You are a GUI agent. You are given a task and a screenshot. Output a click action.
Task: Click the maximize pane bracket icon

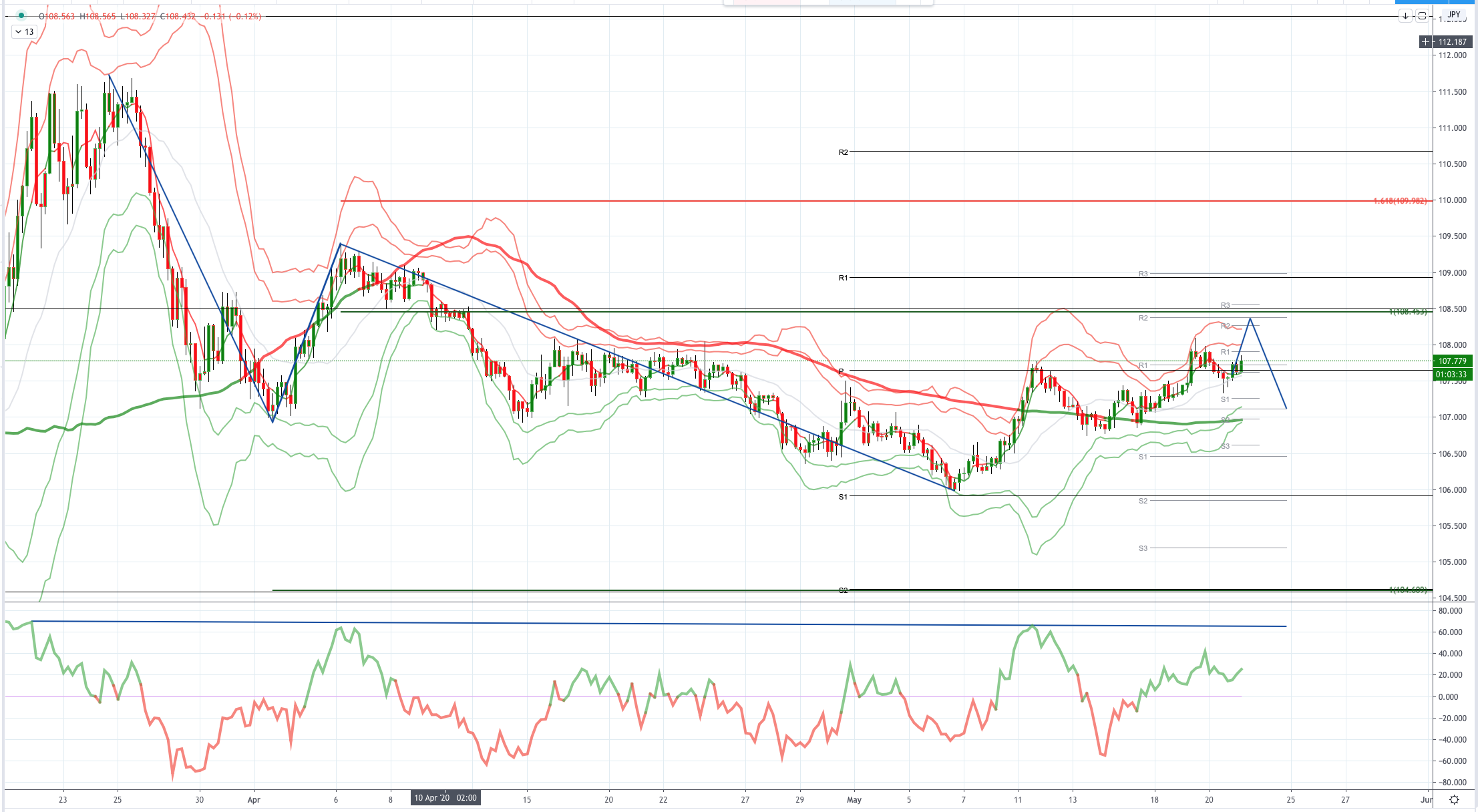coord(1422,16)
